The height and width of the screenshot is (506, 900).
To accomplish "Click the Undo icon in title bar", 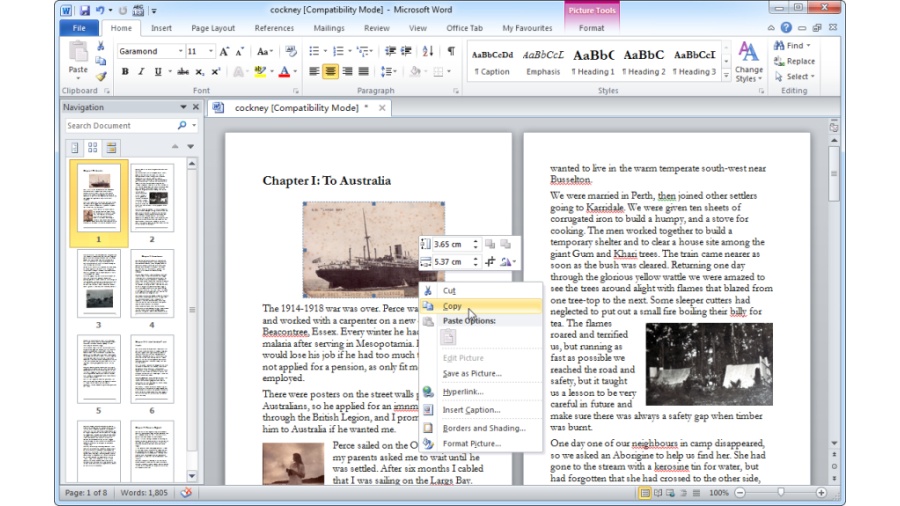I will [100, 10].
